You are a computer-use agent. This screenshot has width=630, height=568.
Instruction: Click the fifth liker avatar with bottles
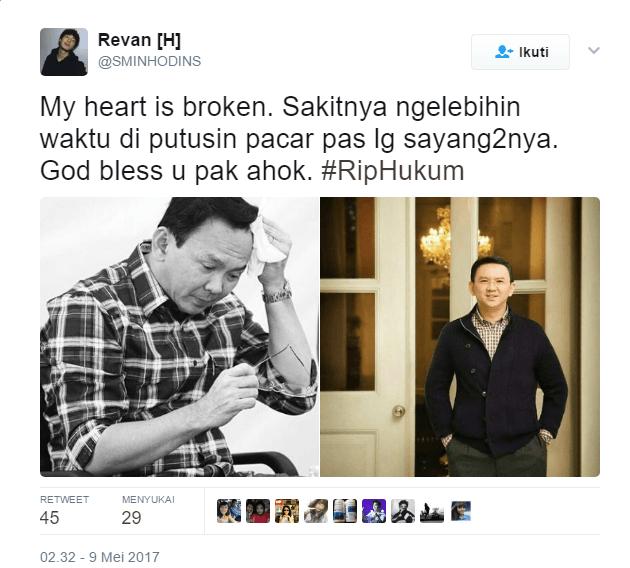coord(345,511)
